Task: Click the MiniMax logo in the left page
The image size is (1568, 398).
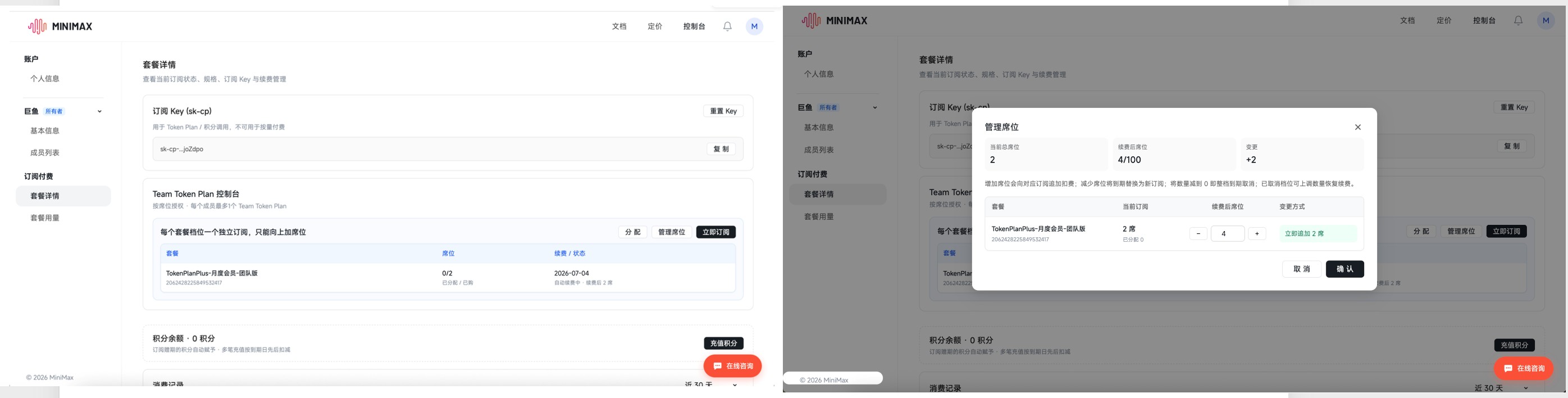Action: point(60,26)
